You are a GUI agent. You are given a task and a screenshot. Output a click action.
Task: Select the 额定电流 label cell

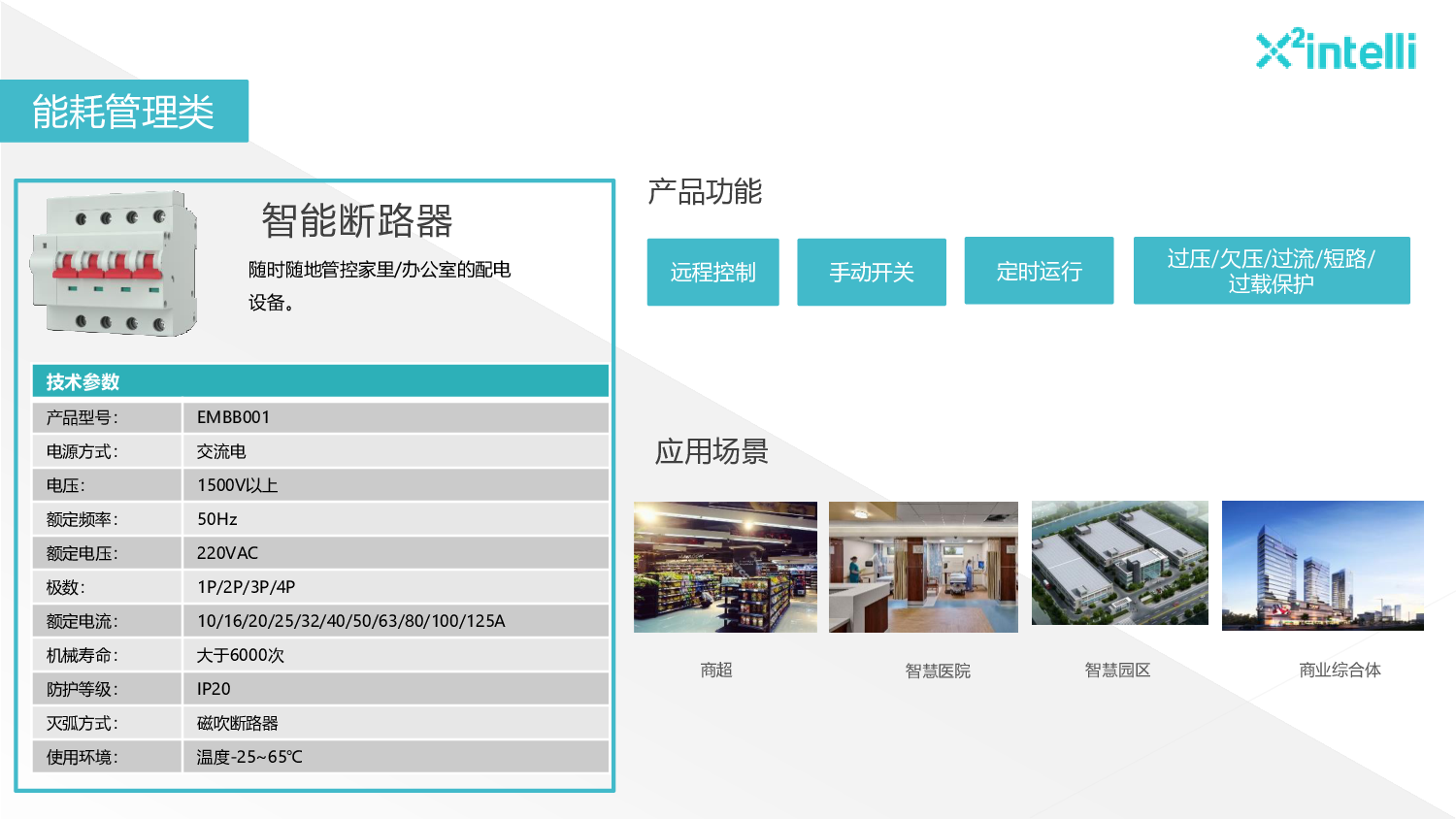(107, 621)
